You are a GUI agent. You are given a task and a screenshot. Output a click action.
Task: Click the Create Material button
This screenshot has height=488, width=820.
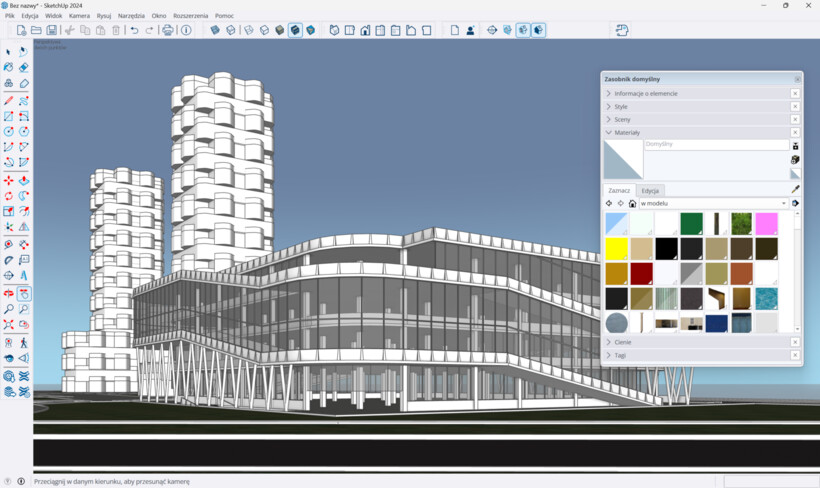point(795,160)
